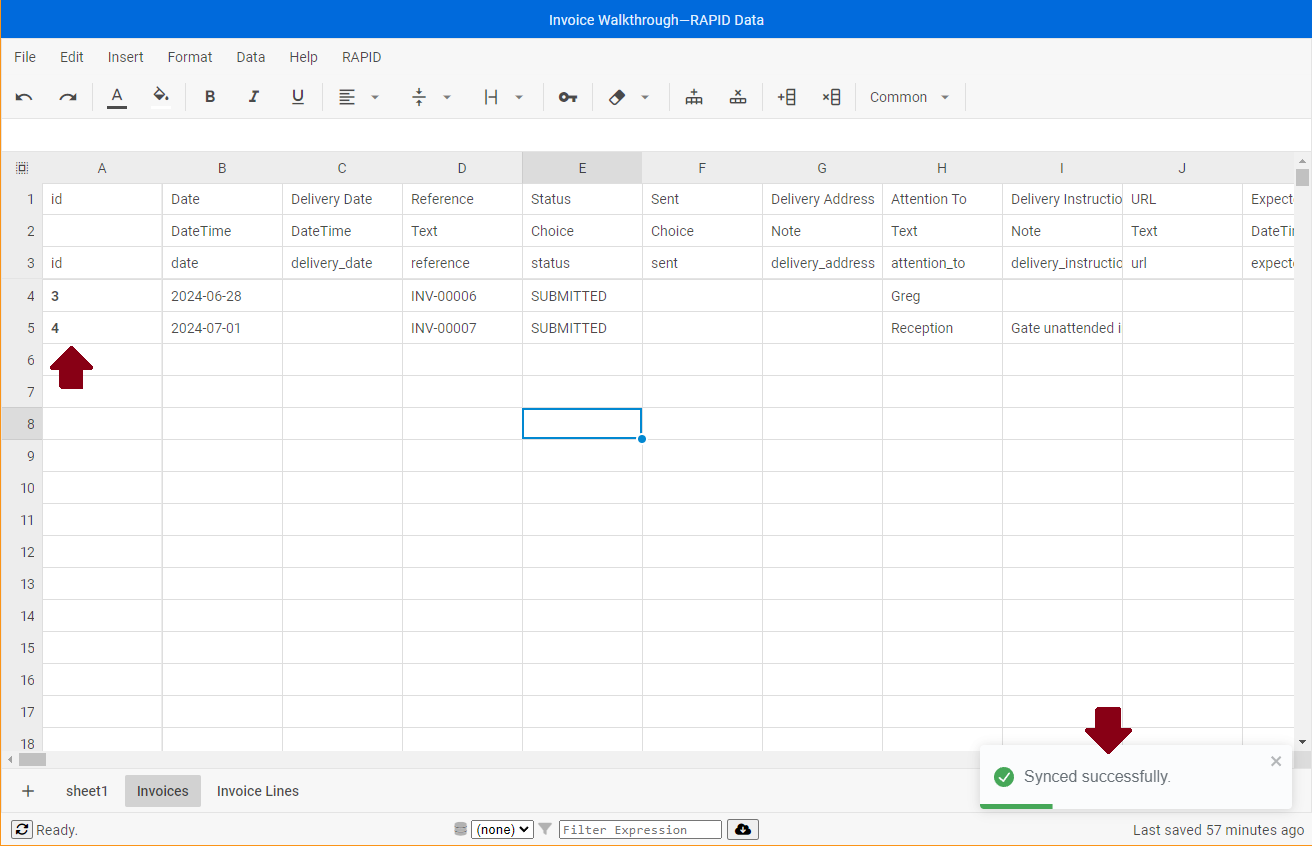Select column A header
This screenshot has width=1312, height=846.
point(102,168)
